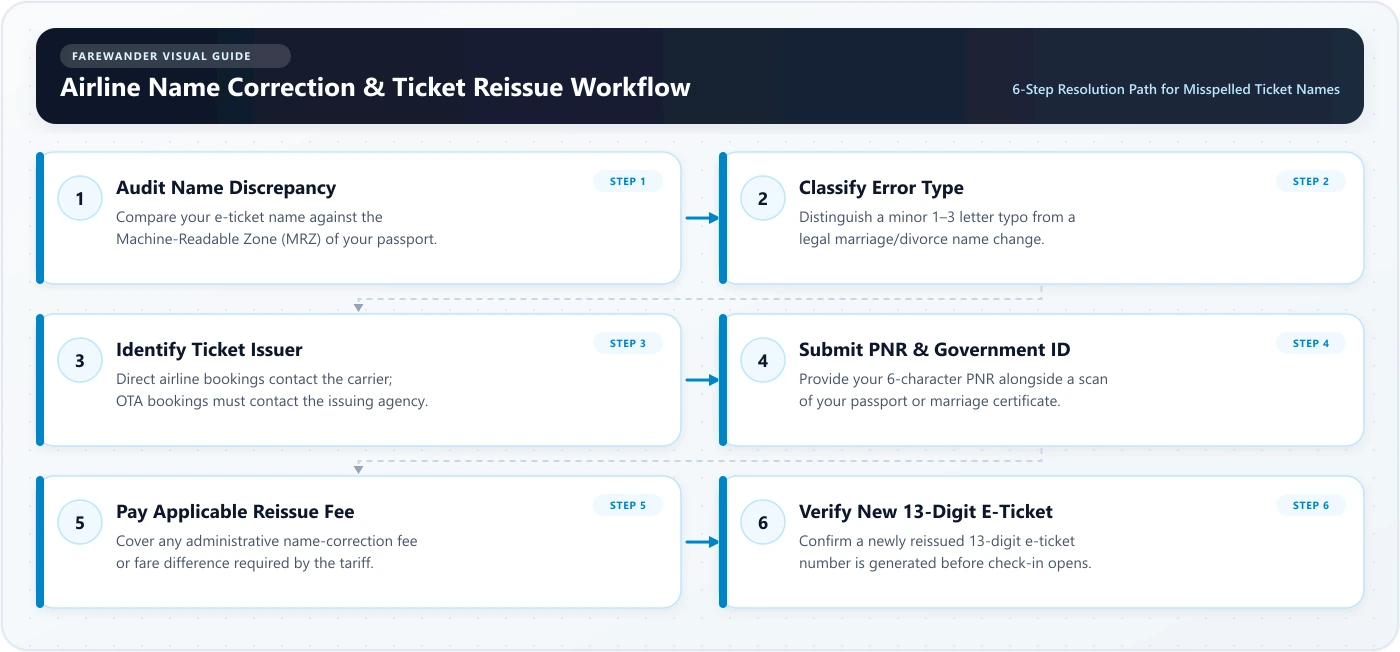The height and width of the screenshot is (652, 1400).
Task: Click the 'minor 1–3 letter typo' description line
Action: coord(937,217)
